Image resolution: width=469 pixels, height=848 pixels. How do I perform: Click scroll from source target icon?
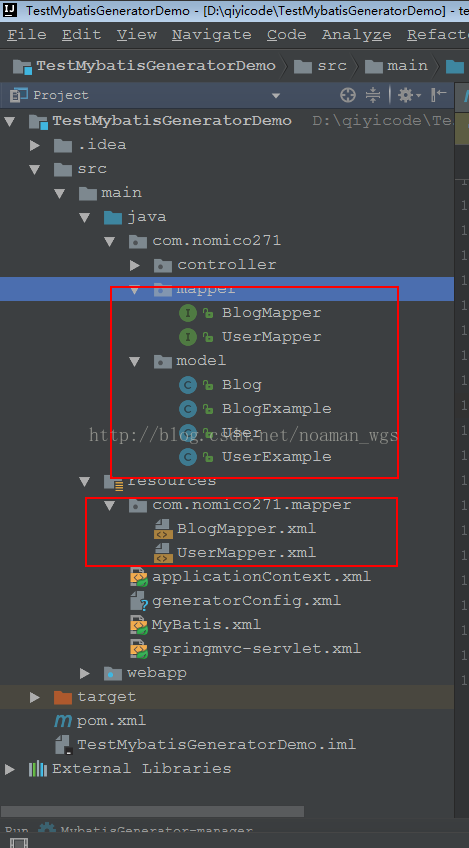348,96
